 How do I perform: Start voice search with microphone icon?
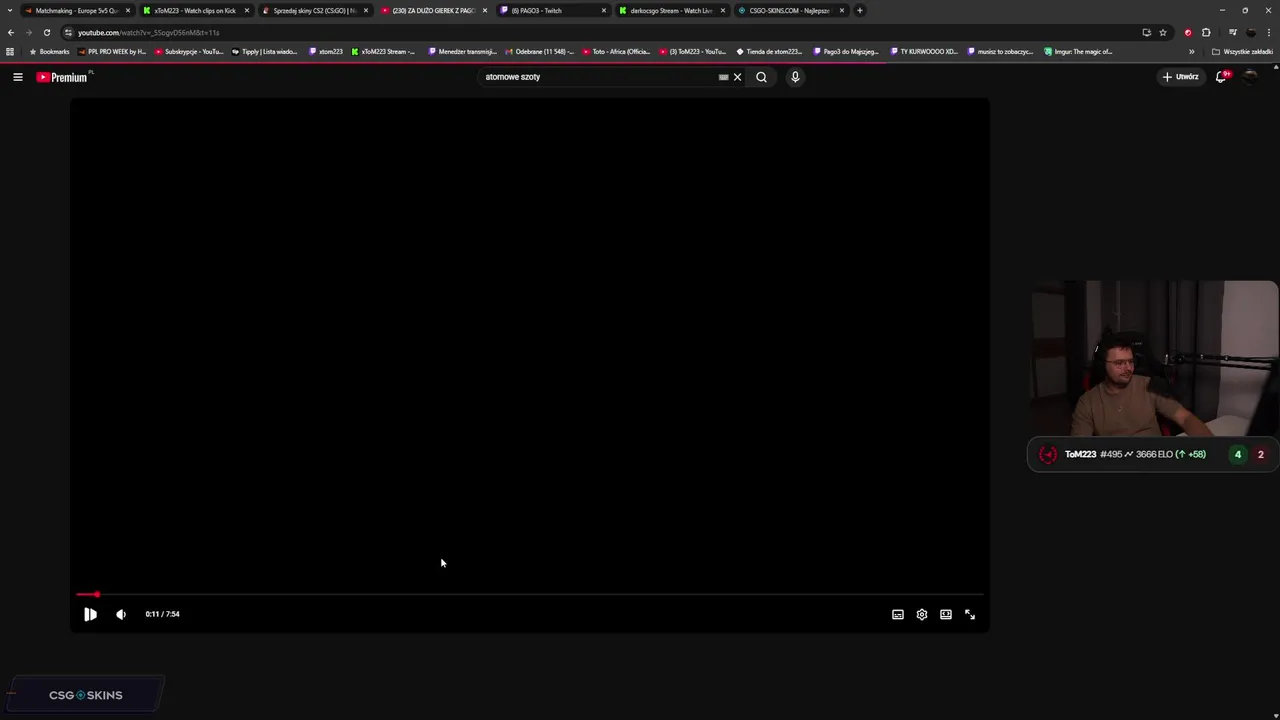[795, 77]
